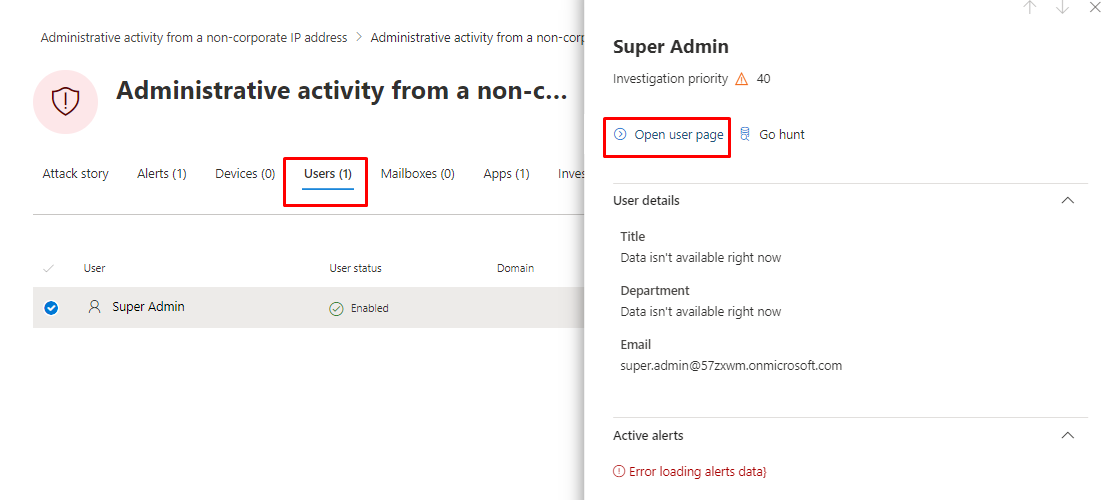Image resolution: width=1113 pixels, height=500 pixels.
Task: Click Open user page link
Action: 678,134
